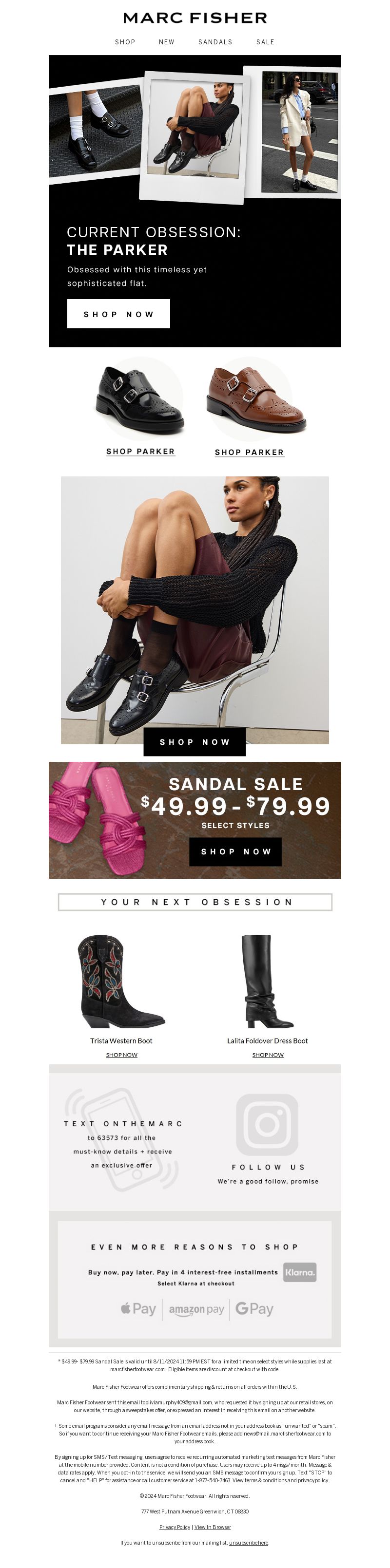Image resolution: width=390 pixels, height=1568 pixels.
Task: Open the Instagram icon
Action: [x=267, y=1124]
